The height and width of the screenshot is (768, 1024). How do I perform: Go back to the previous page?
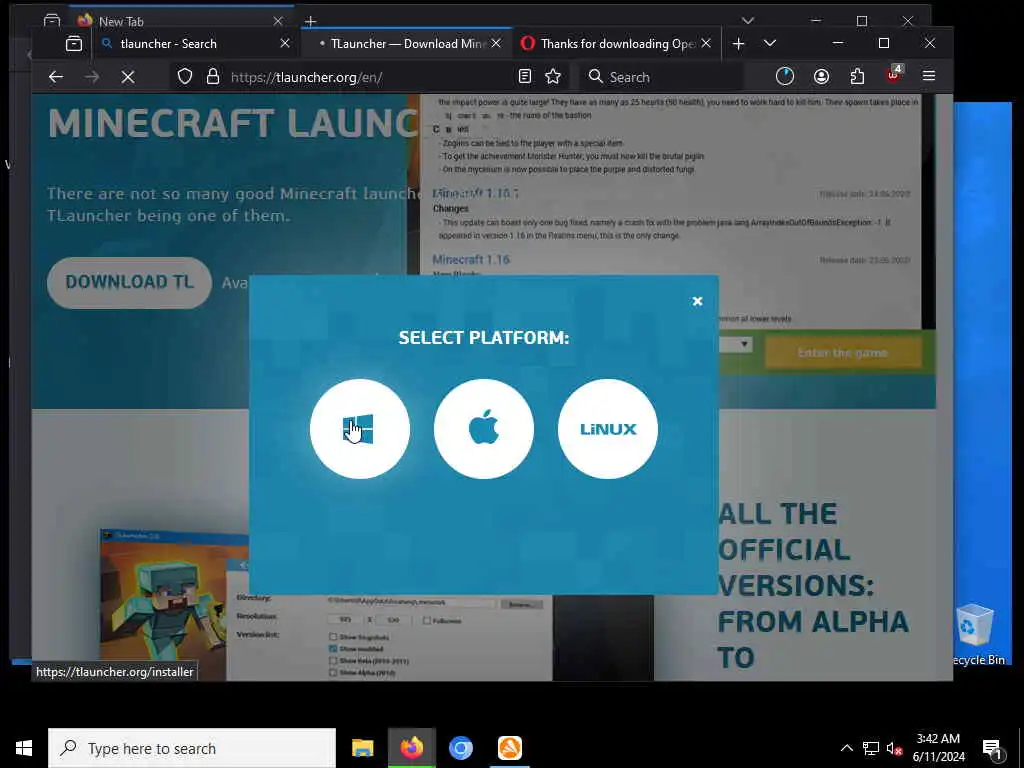click(x=56, y=77)
